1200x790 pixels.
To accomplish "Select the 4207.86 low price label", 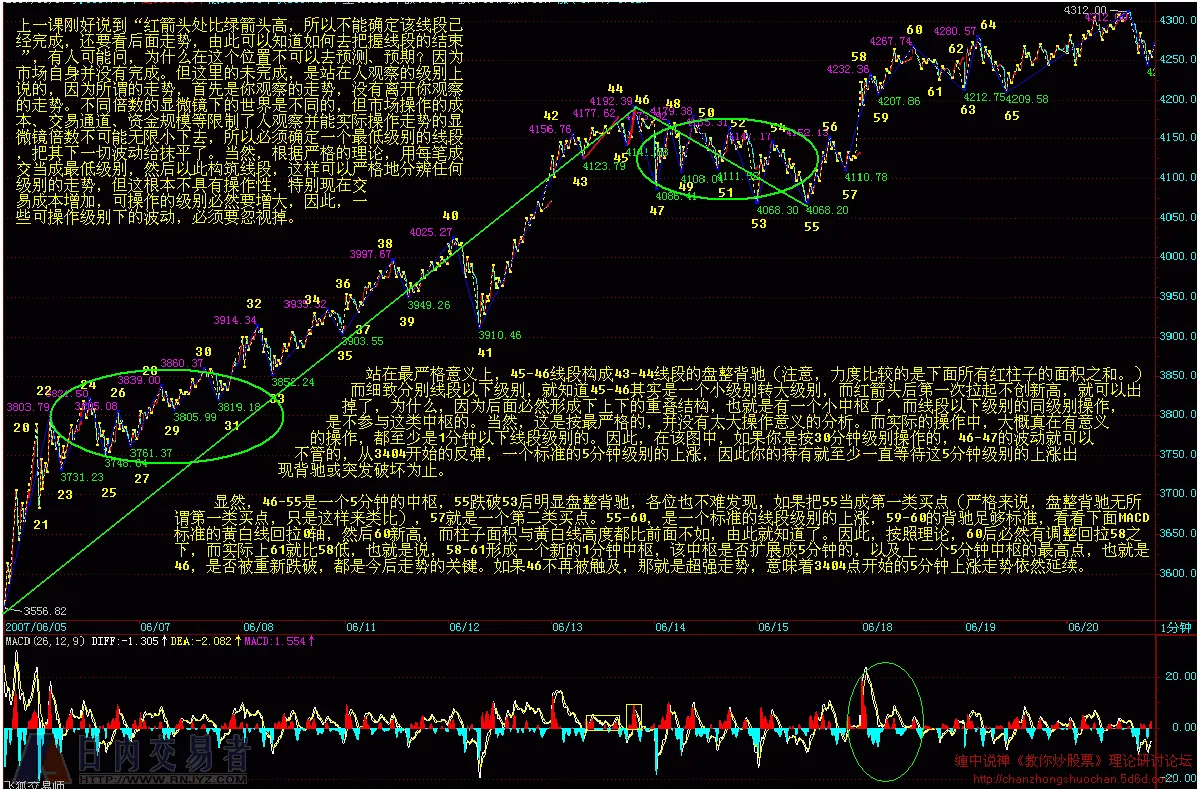I will coord(899,101).
